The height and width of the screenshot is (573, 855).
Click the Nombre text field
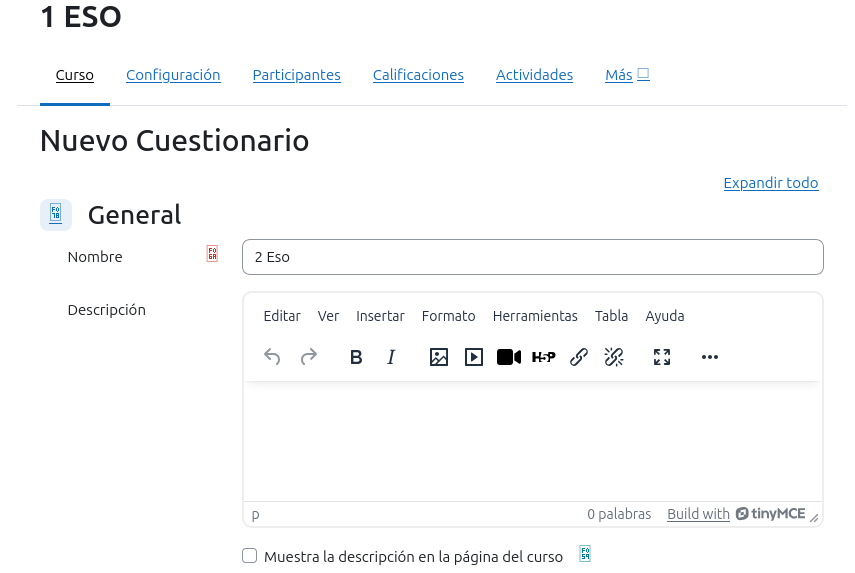(x=532, y=257)
